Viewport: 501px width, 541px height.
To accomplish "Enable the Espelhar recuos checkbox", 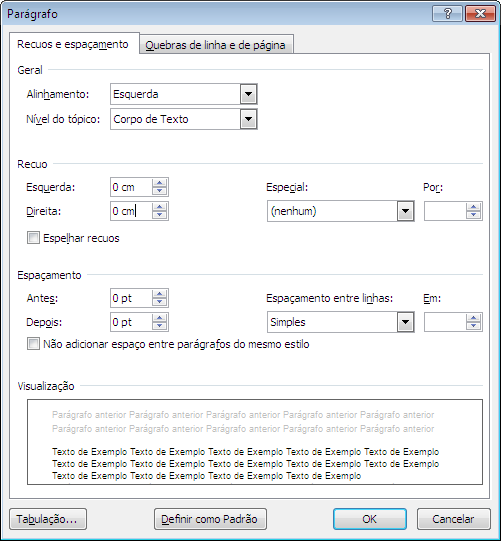I will (x=33, y=238).
